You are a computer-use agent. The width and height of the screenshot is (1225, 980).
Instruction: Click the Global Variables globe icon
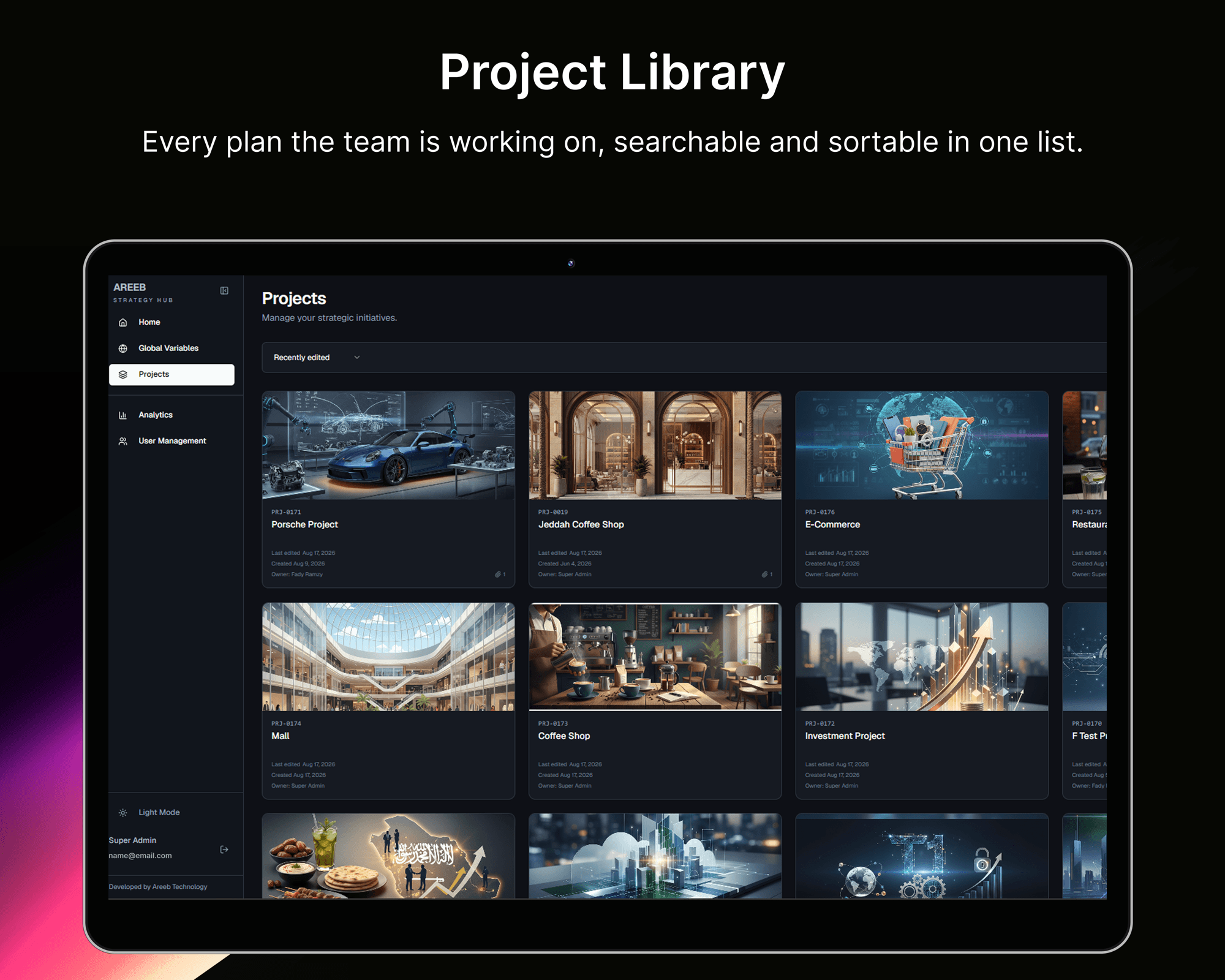tap(123, 348)
